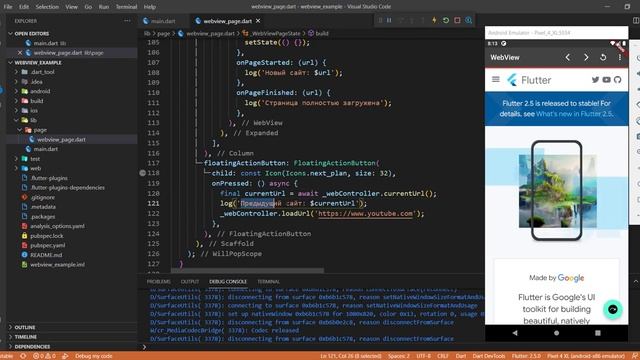Close webview_page.dart in Open Editors list
Viewport: 640px width, 360px height.
click(20, 53)
